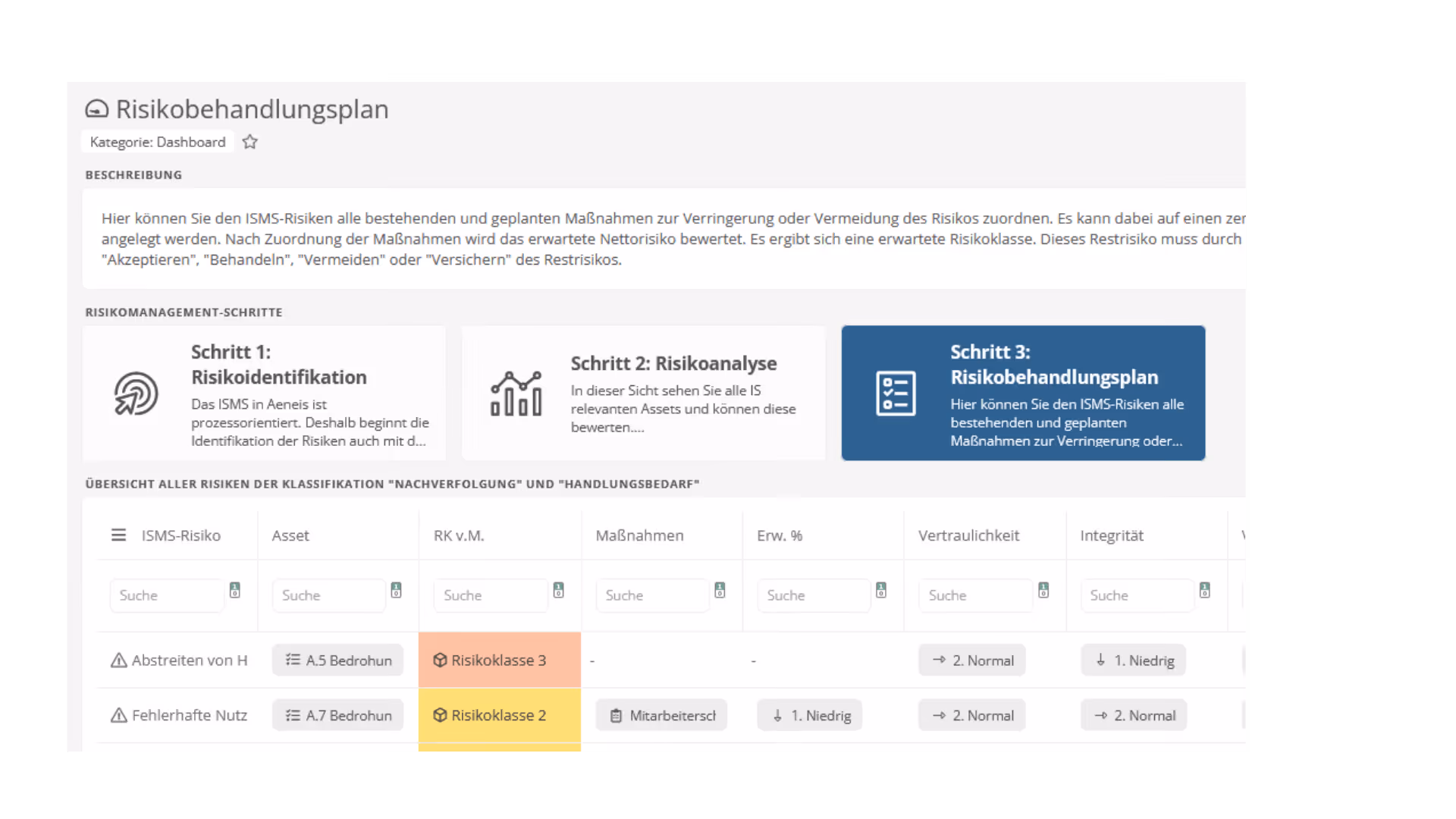Viewport: 1456px width, 819px height.
Task: Click Vertraulichkeit '2. Normal' for Fehlerhafte Nutz
Action: click(972, 715)
